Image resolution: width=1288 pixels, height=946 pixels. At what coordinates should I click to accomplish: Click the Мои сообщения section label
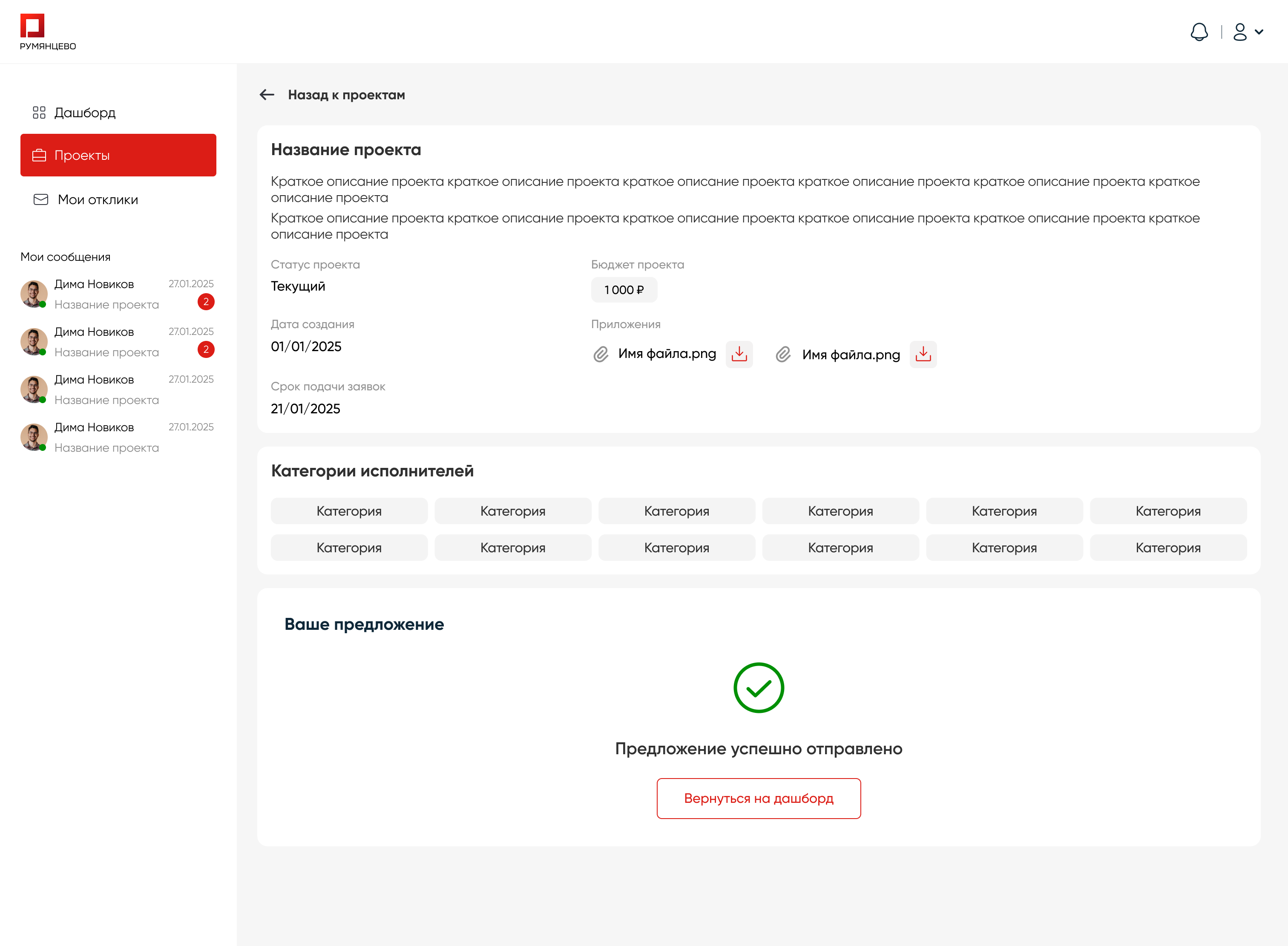(65, 257)
